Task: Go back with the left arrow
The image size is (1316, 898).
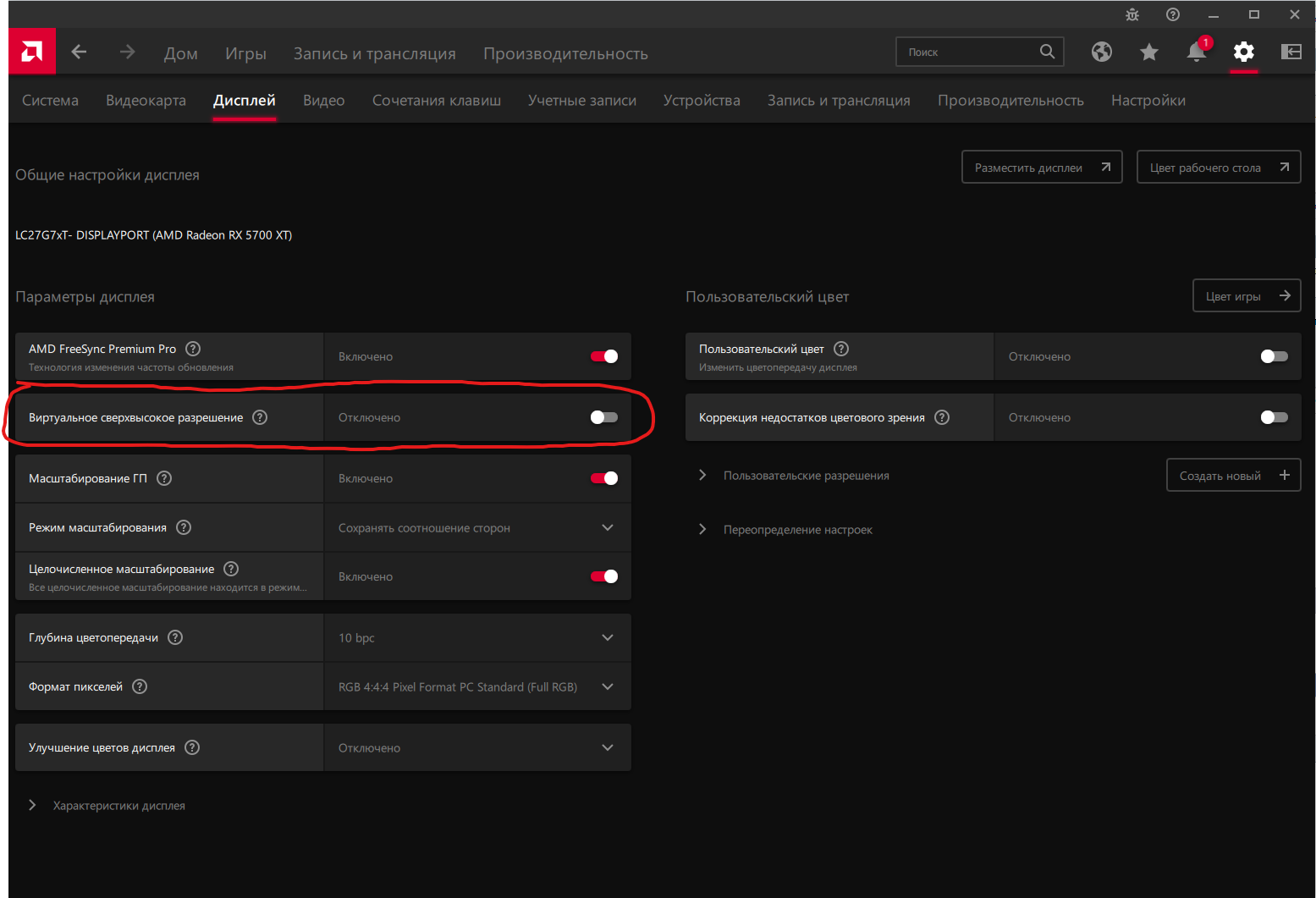Action: 79,52
